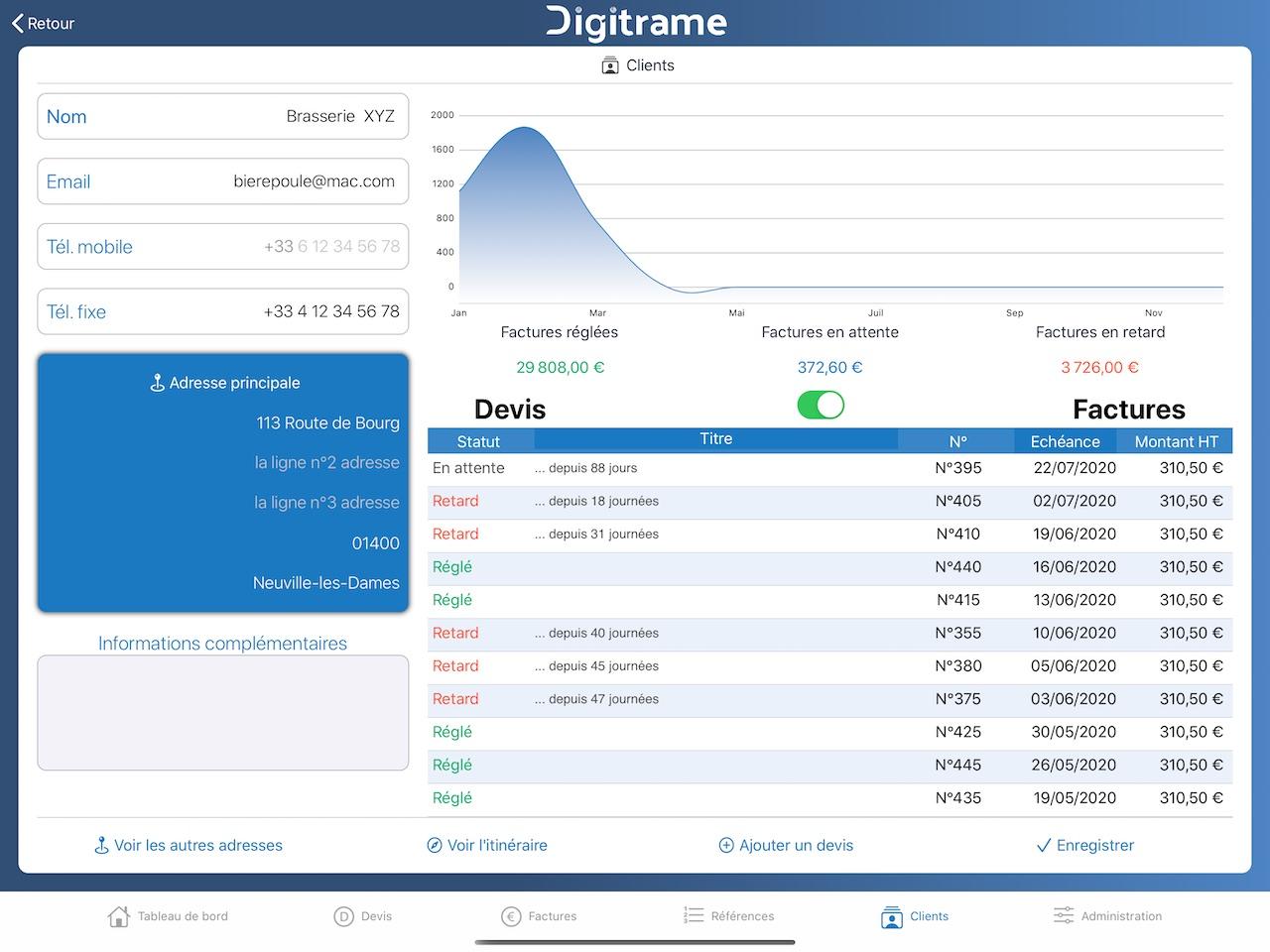
Task: Click due date 22/07/2020
Action: [1075, 468]
